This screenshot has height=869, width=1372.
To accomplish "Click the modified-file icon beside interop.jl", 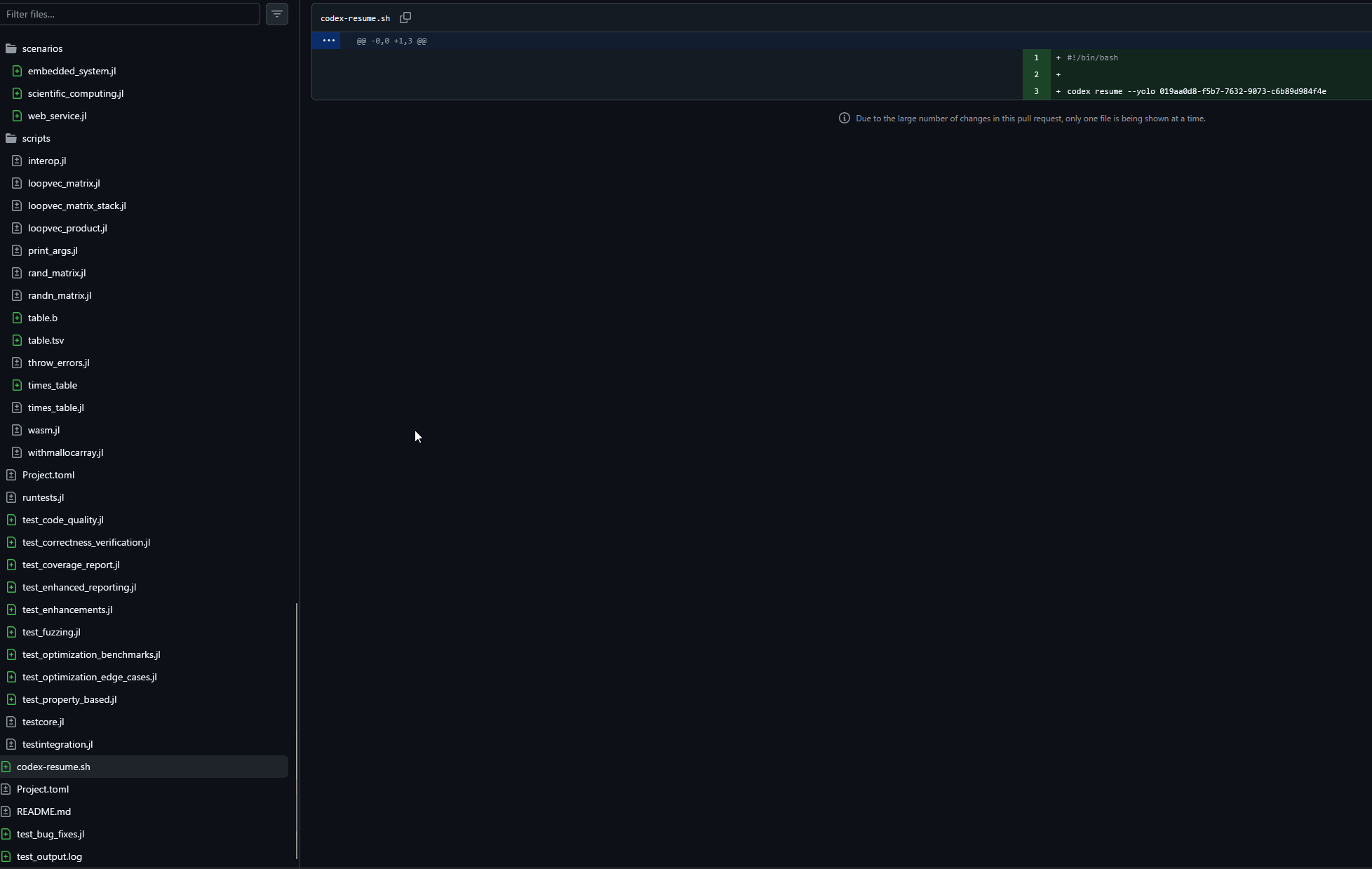I will click(x=17, y=161).
